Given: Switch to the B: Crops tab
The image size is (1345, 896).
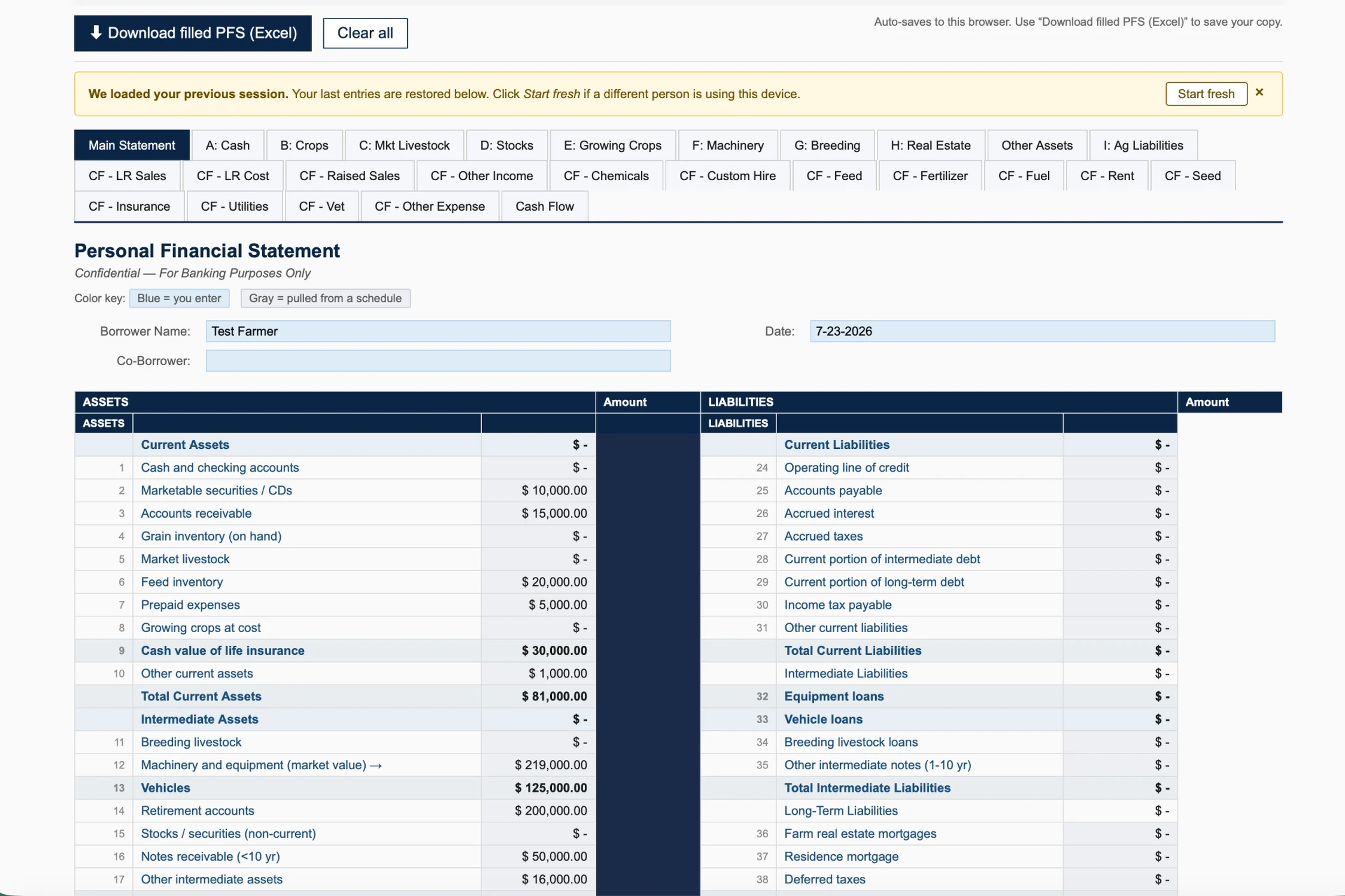Looking at the screenshot, I should pos(304,145).
